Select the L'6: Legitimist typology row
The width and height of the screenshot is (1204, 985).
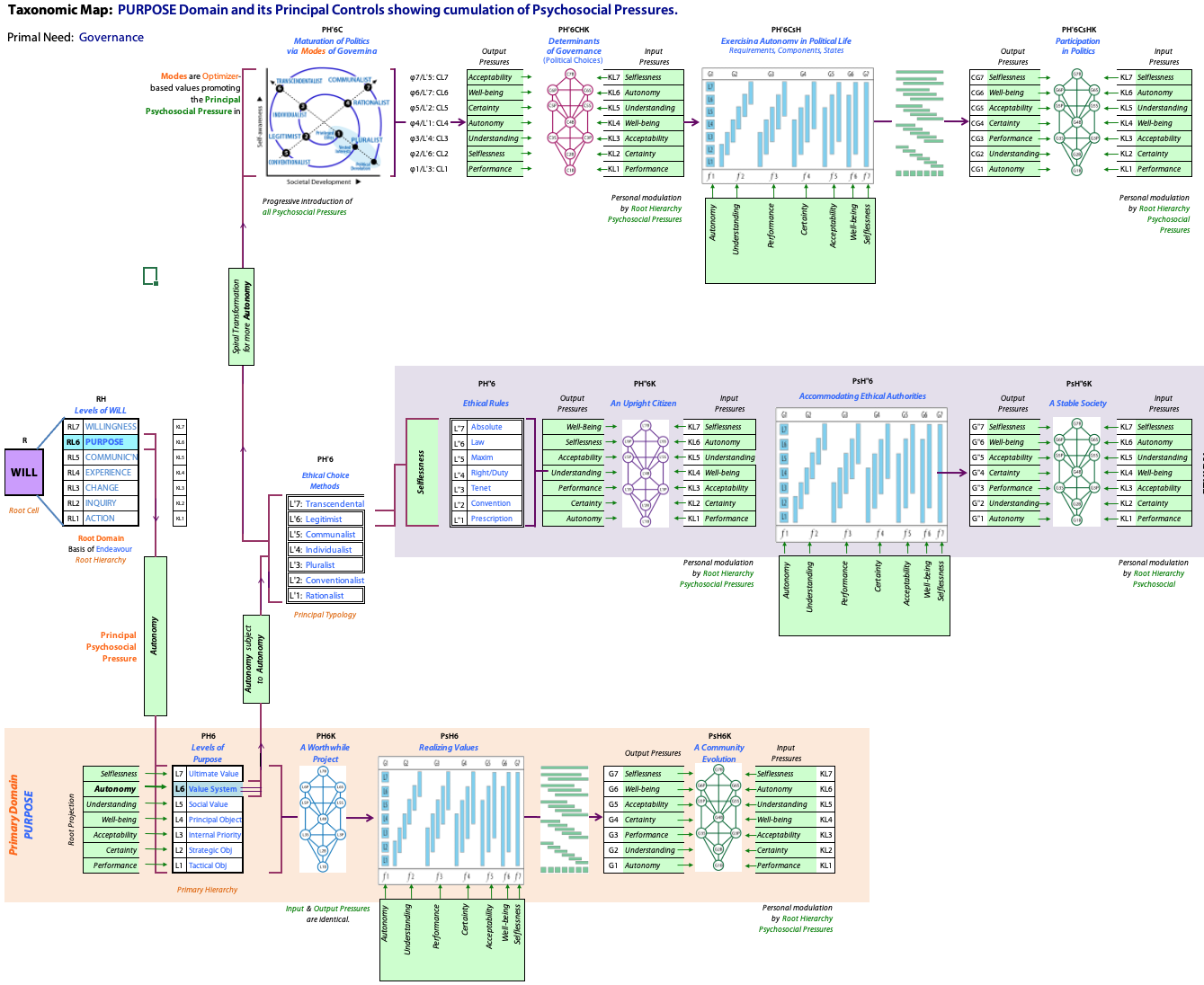coord(326,519)
